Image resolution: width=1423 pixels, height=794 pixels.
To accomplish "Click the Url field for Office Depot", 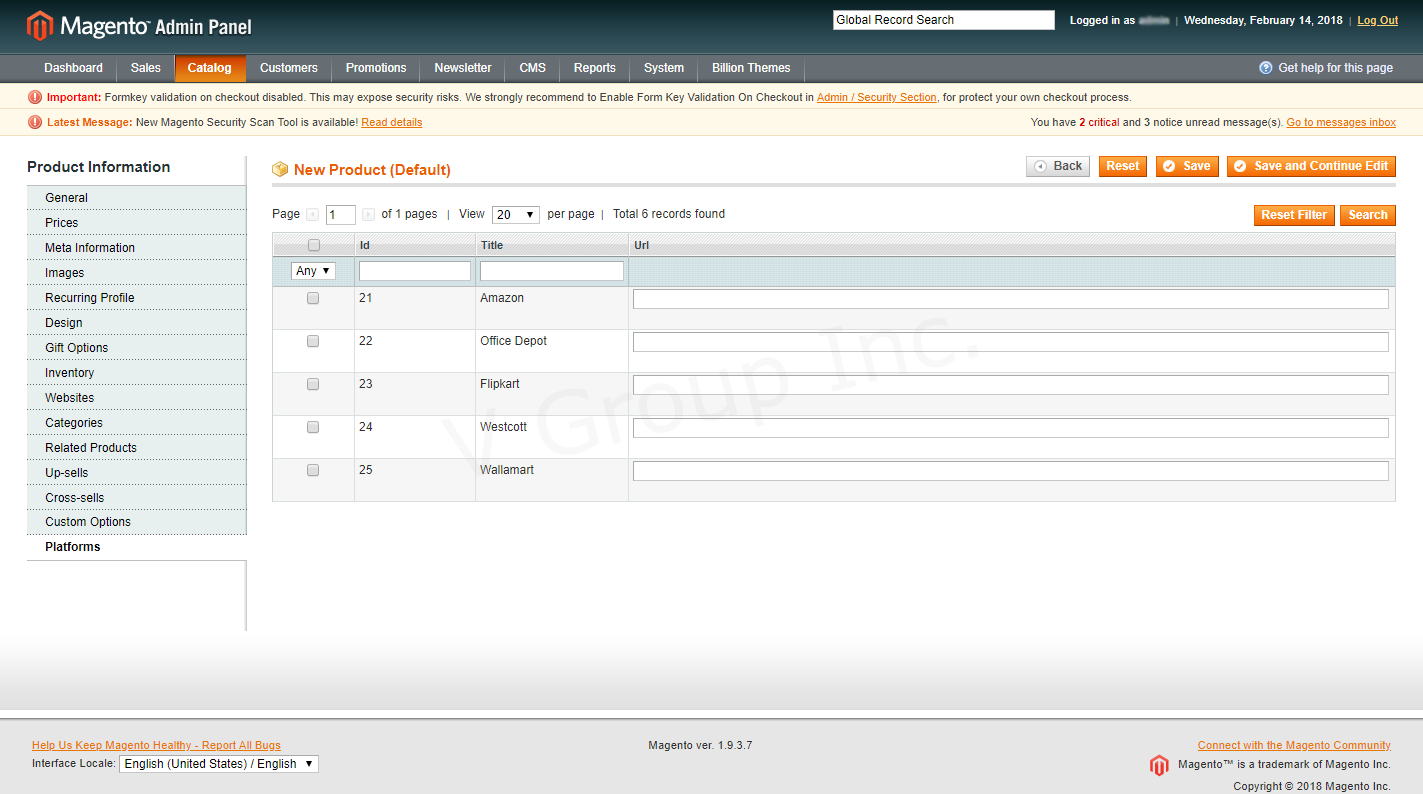I will tap(1010, 342).
